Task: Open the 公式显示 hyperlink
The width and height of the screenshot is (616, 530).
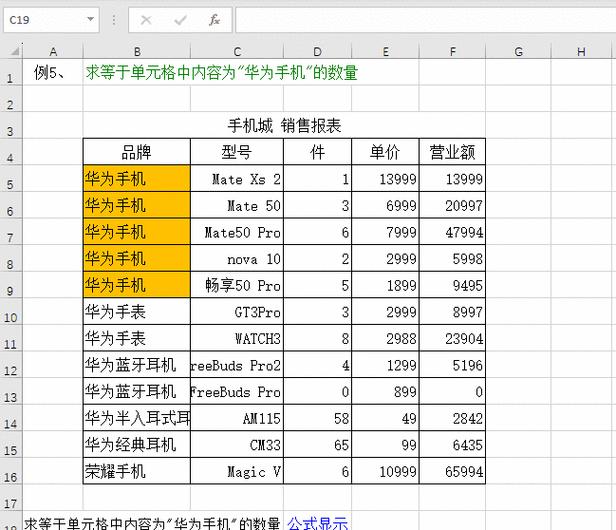Action: 317,523
